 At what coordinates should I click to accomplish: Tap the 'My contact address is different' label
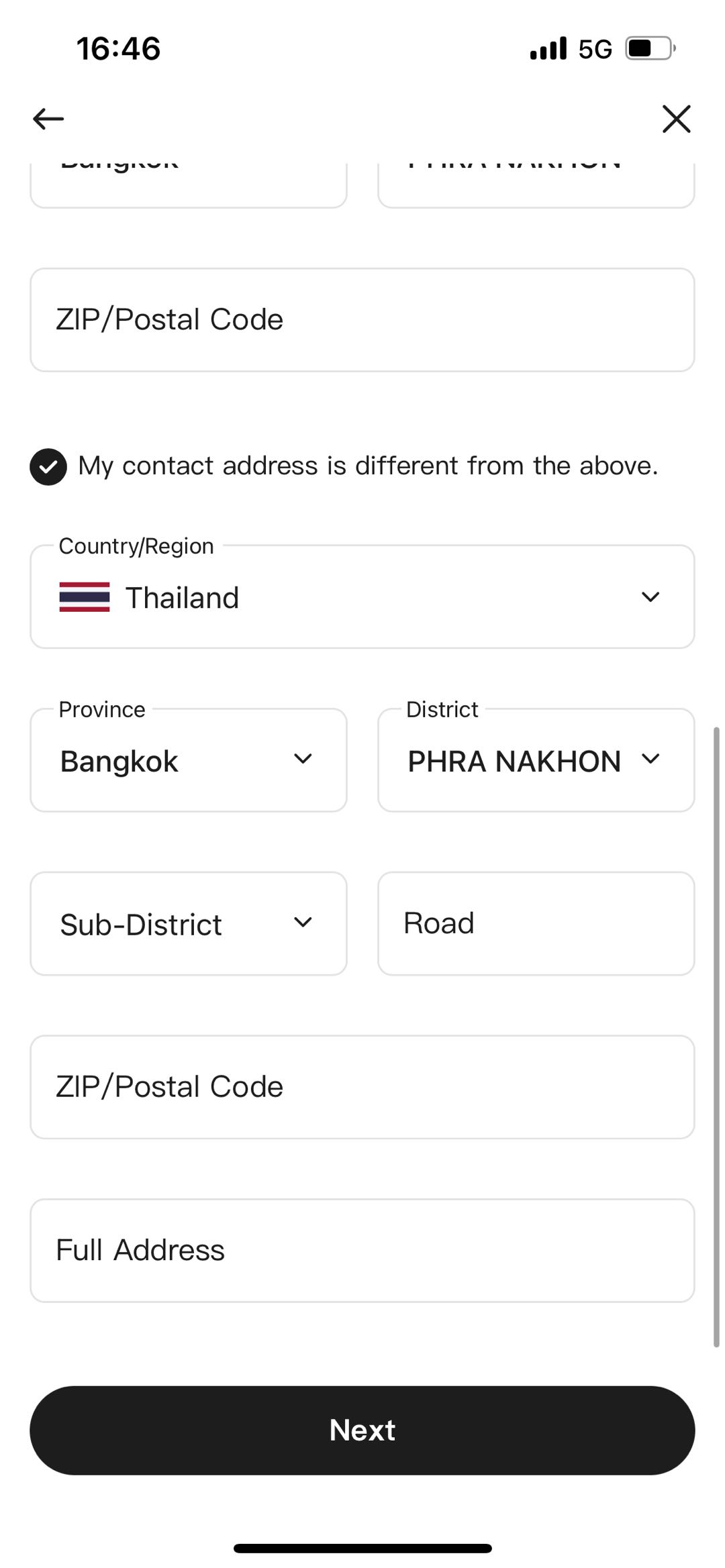click(368, 466)
